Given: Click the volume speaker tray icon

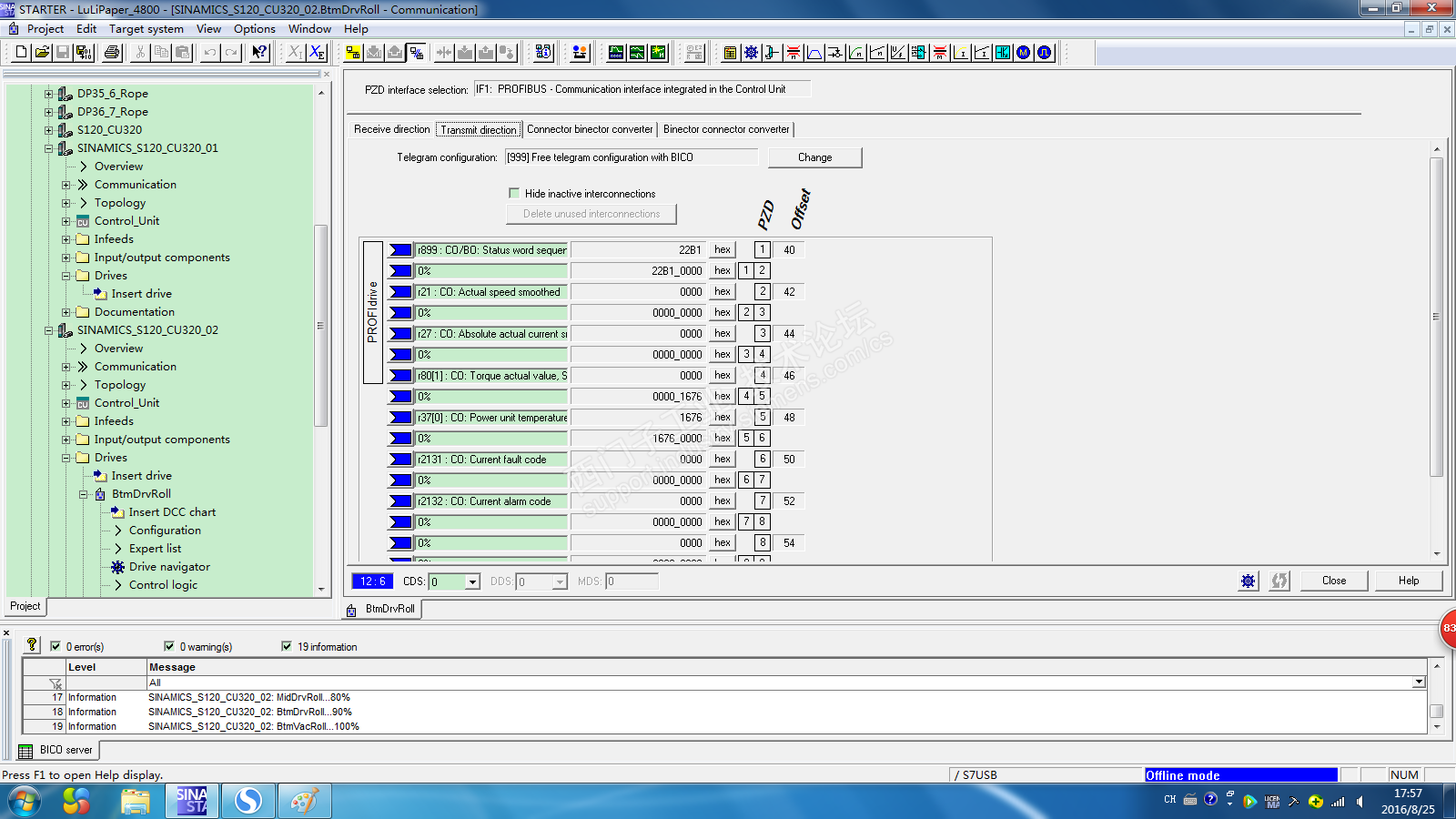Looking at the screenshot, I should (x=1360, y=802).
